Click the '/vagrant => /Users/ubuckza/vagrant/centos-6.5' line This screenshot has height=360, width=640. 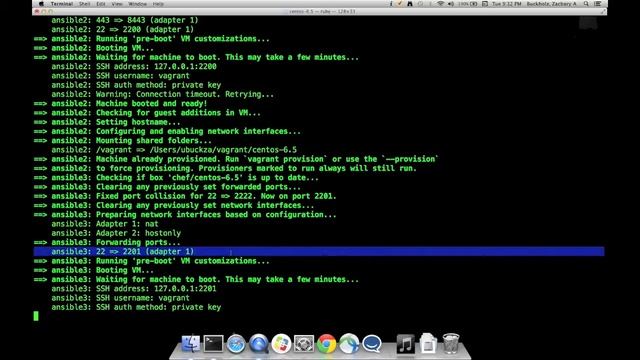tap(174, 150)
